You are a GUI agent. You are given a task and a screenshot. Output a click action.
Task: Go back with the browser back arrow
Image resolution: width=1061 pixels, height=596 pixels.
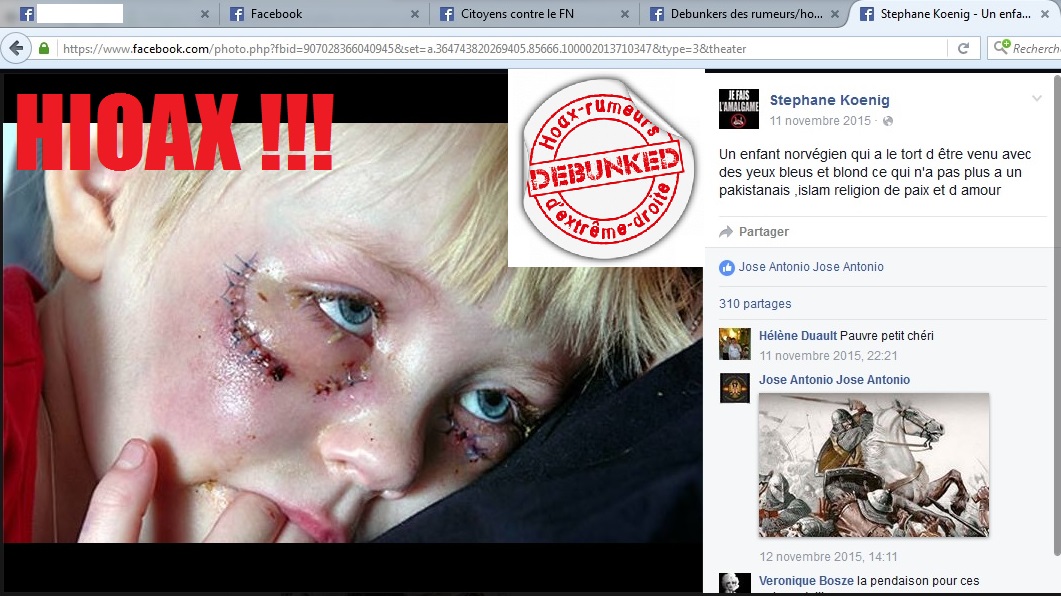tap(16, 48)
